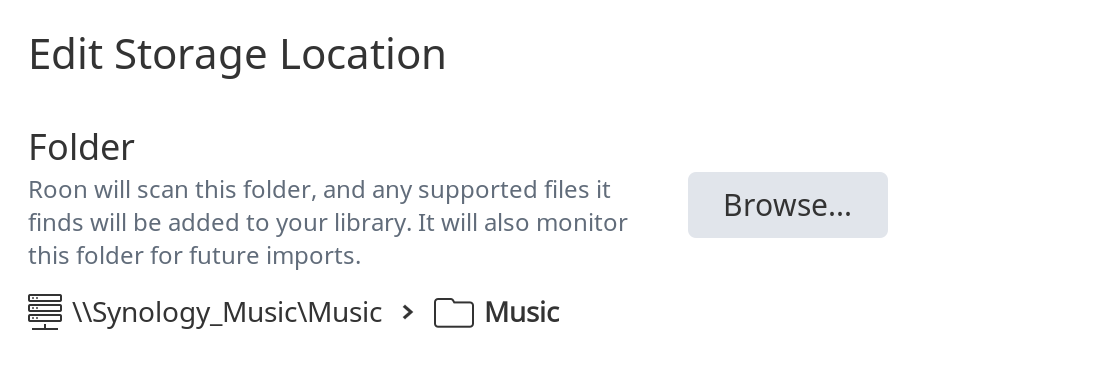Viewport: 1108px width, 390px height.
Task: Click the word "Edit" in the title
Action: click(66, 54)
